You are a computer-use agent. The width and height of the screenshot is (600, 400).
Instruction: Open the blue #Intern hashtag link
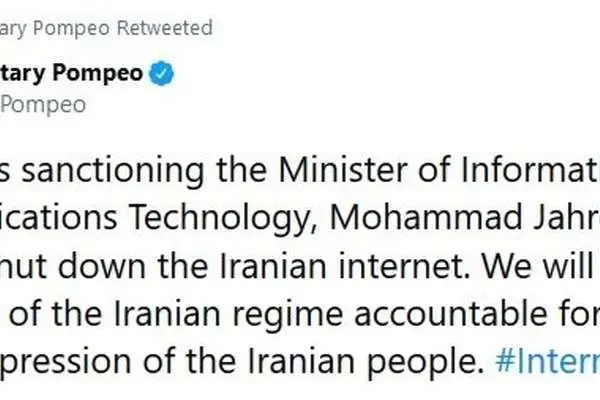(547, 361)
